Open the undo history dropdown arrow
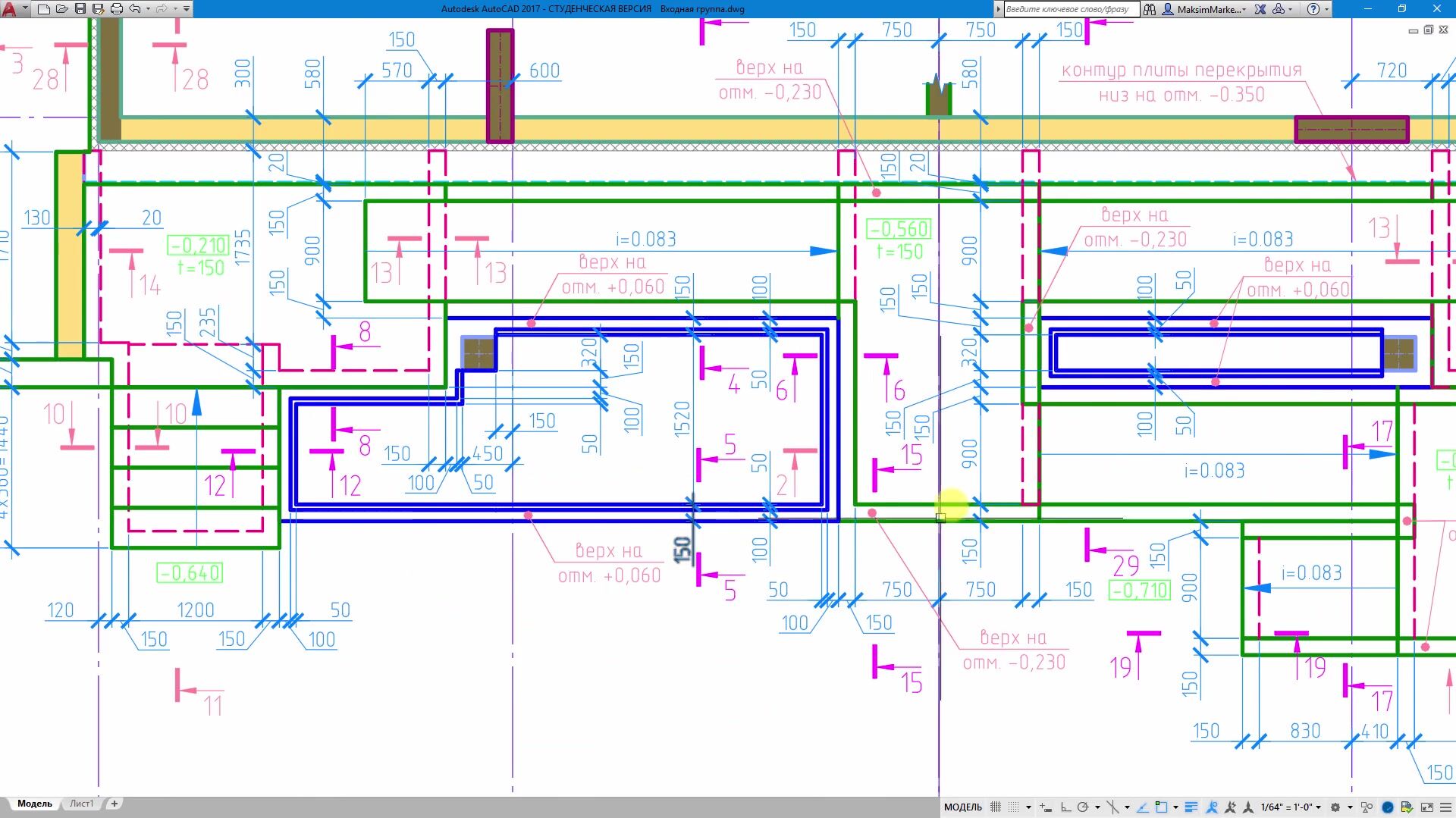 pos(148,9)
